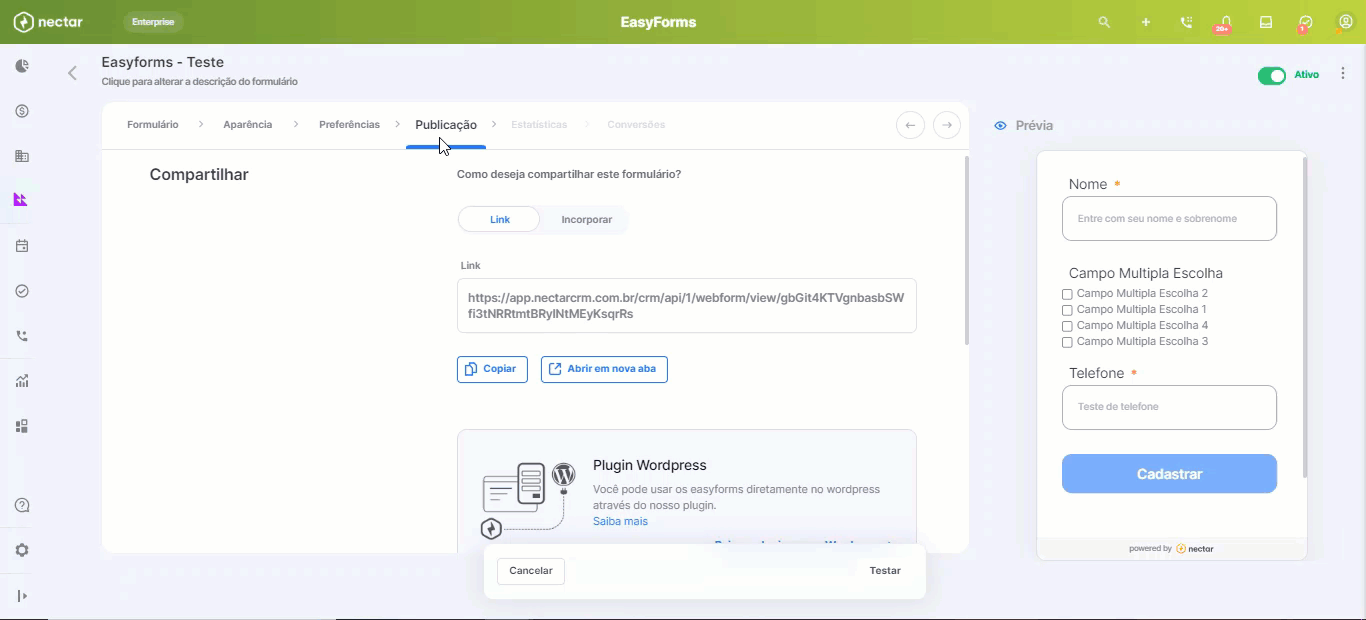Open the calendar icon in the sidebar
This screenshot has width=1366, height=620.
22,246
